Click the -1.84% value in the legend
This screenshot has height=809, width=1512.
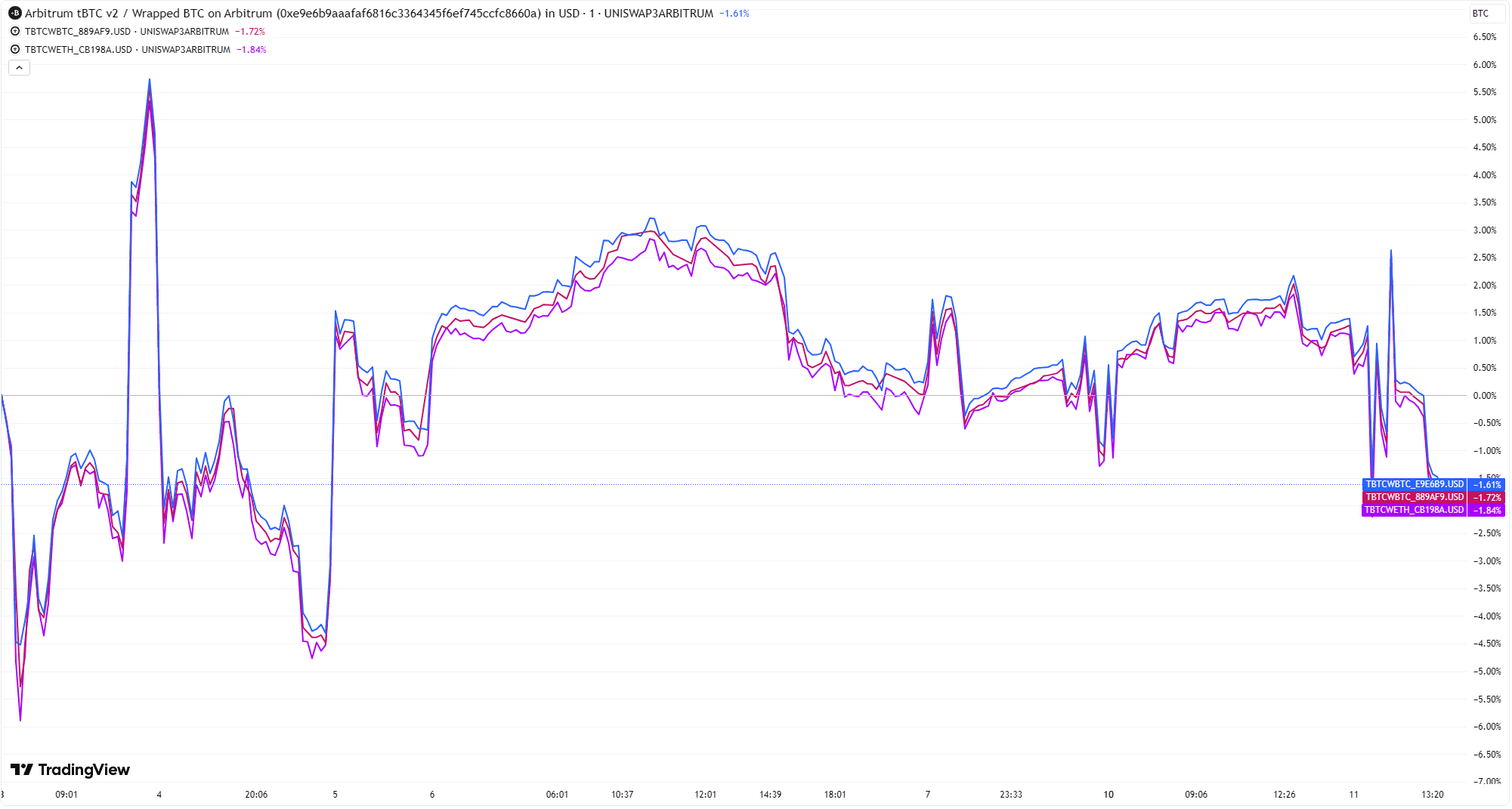click(252, 50)
